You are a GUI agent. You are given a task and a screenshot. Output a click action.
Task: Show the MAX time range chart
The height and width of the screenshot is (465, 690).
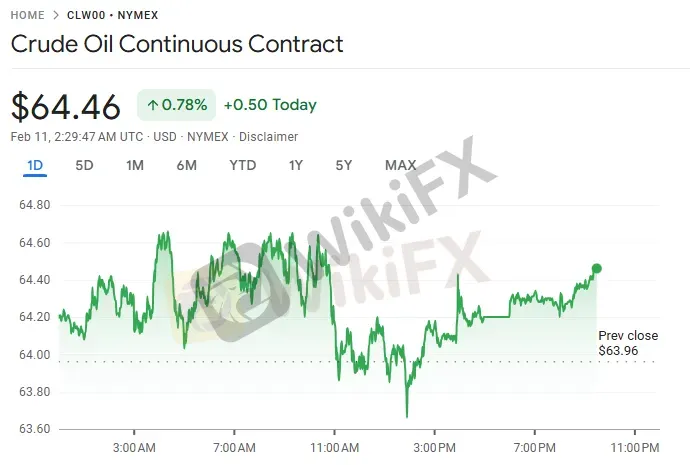coord(400,165)
